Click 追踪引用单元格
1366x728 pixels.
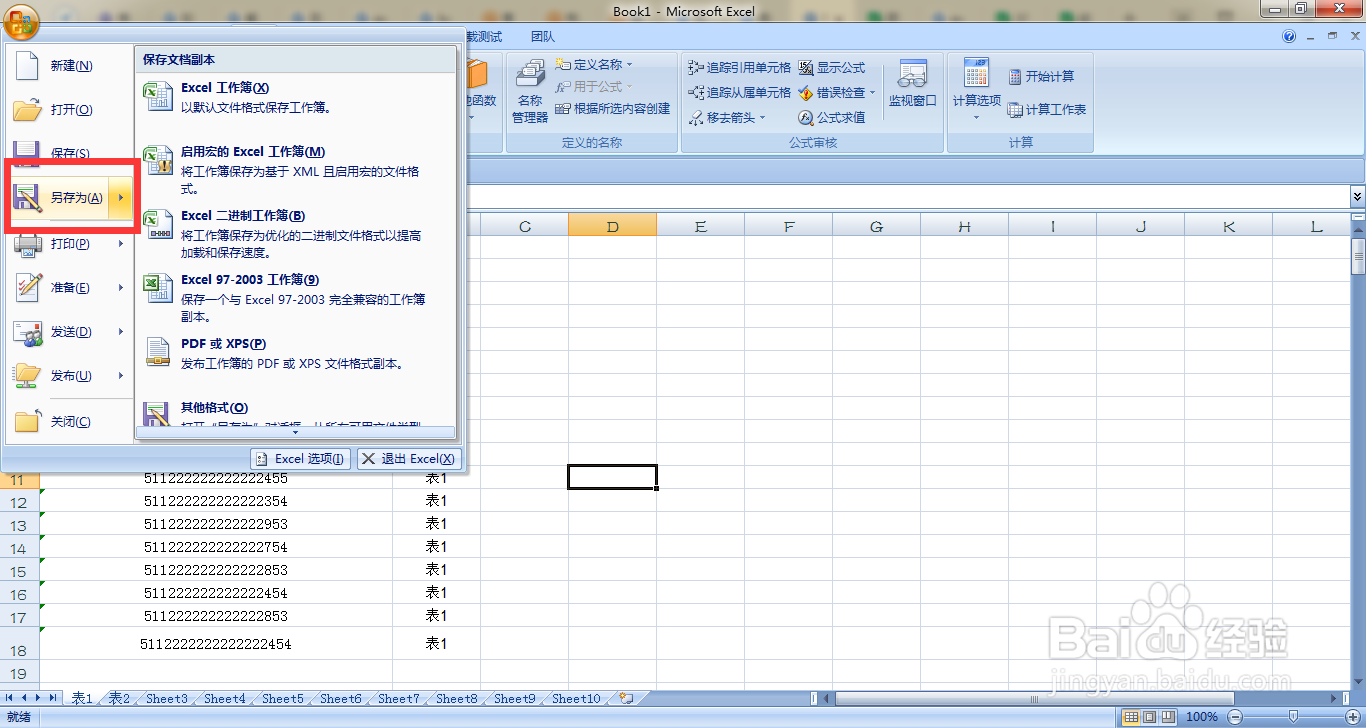739,68
